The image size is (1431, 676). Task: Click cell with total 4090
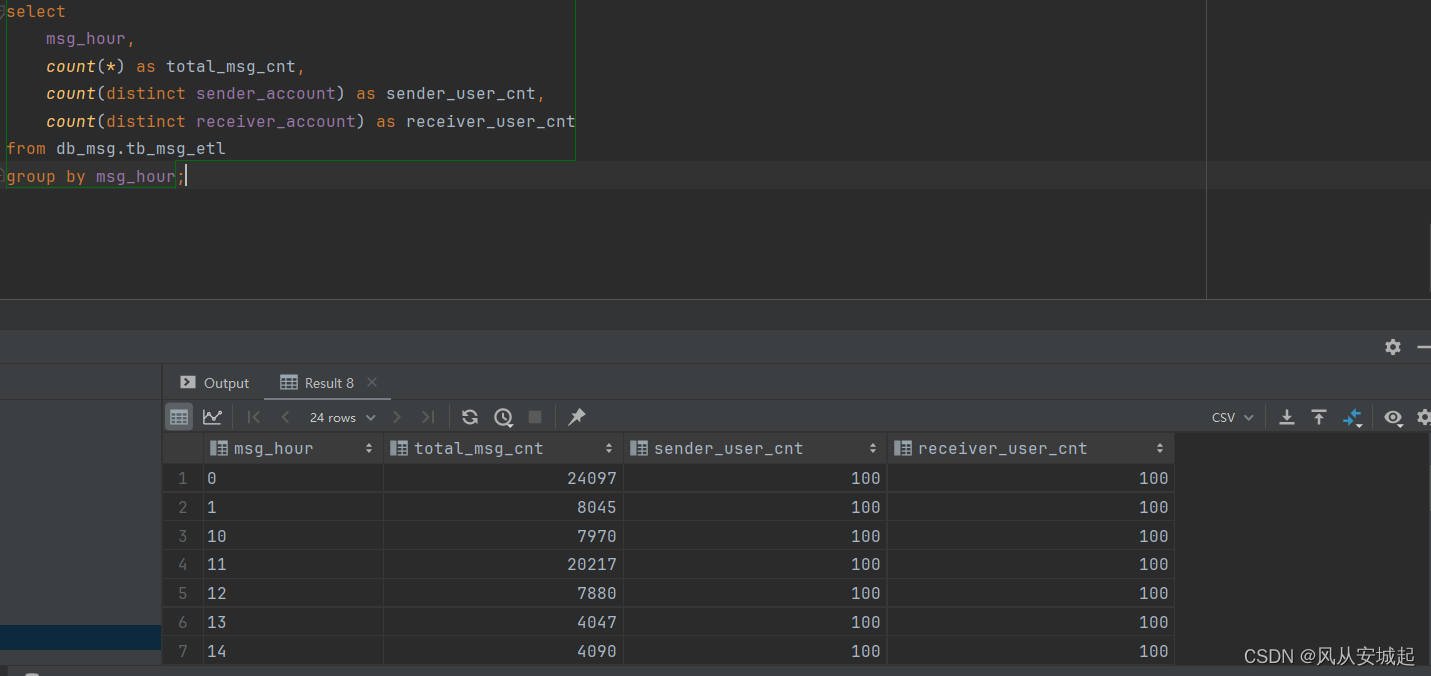[x=503, y=651]
